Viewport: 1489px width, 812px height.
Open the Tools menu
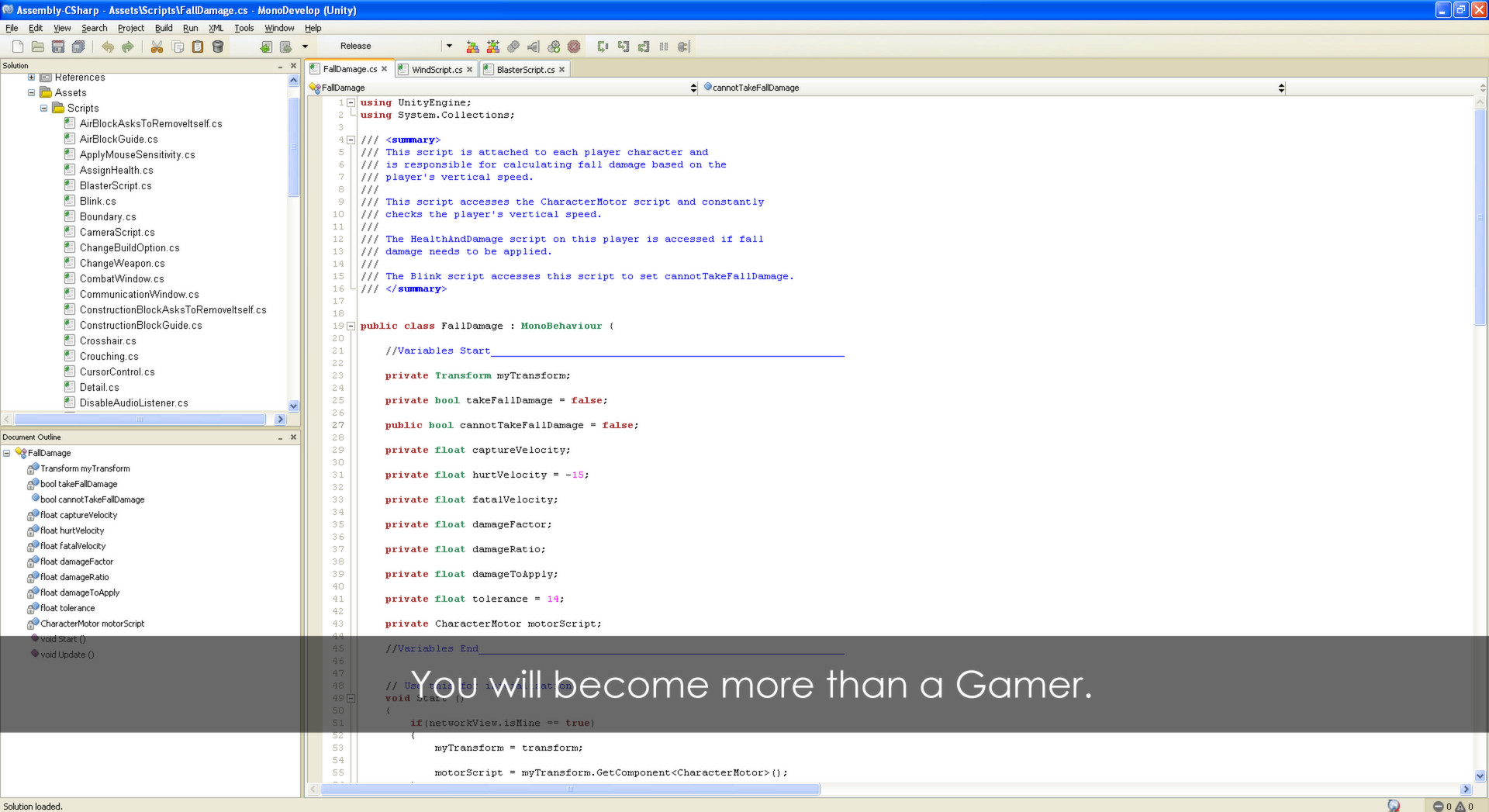(x=244, y=28)
